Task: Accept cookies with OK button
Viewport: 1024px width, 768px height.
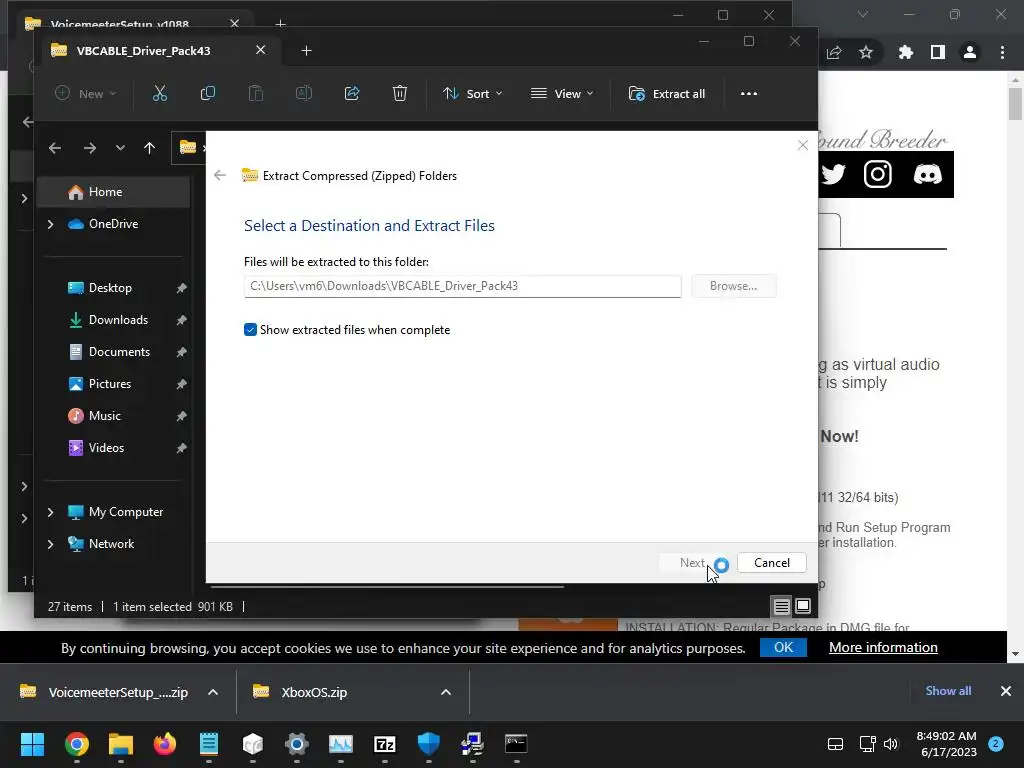Action: [783, 647]
